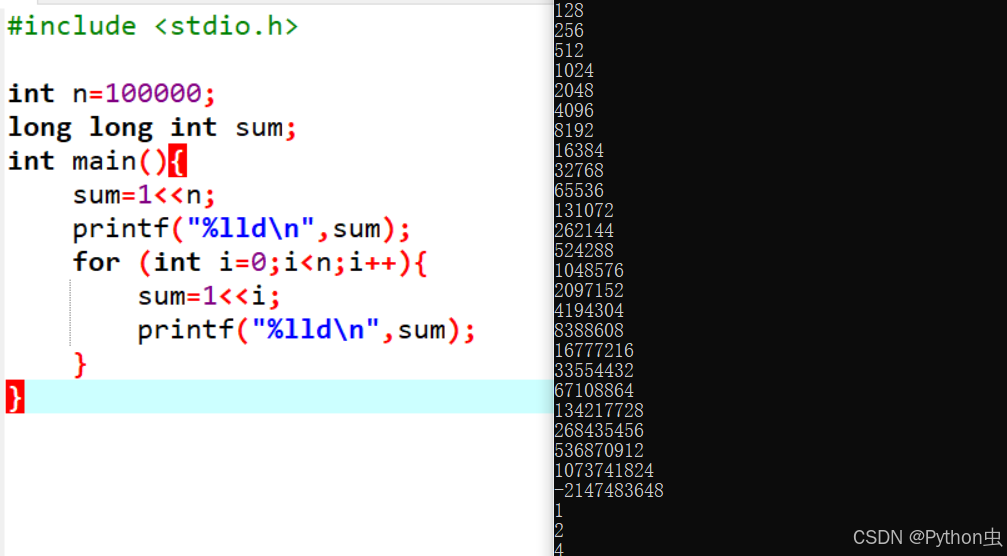The height and width of the screenshot is (556, 1007).
Task: Click the 'int n=100000;' declaration line
Action: (111, 94)
